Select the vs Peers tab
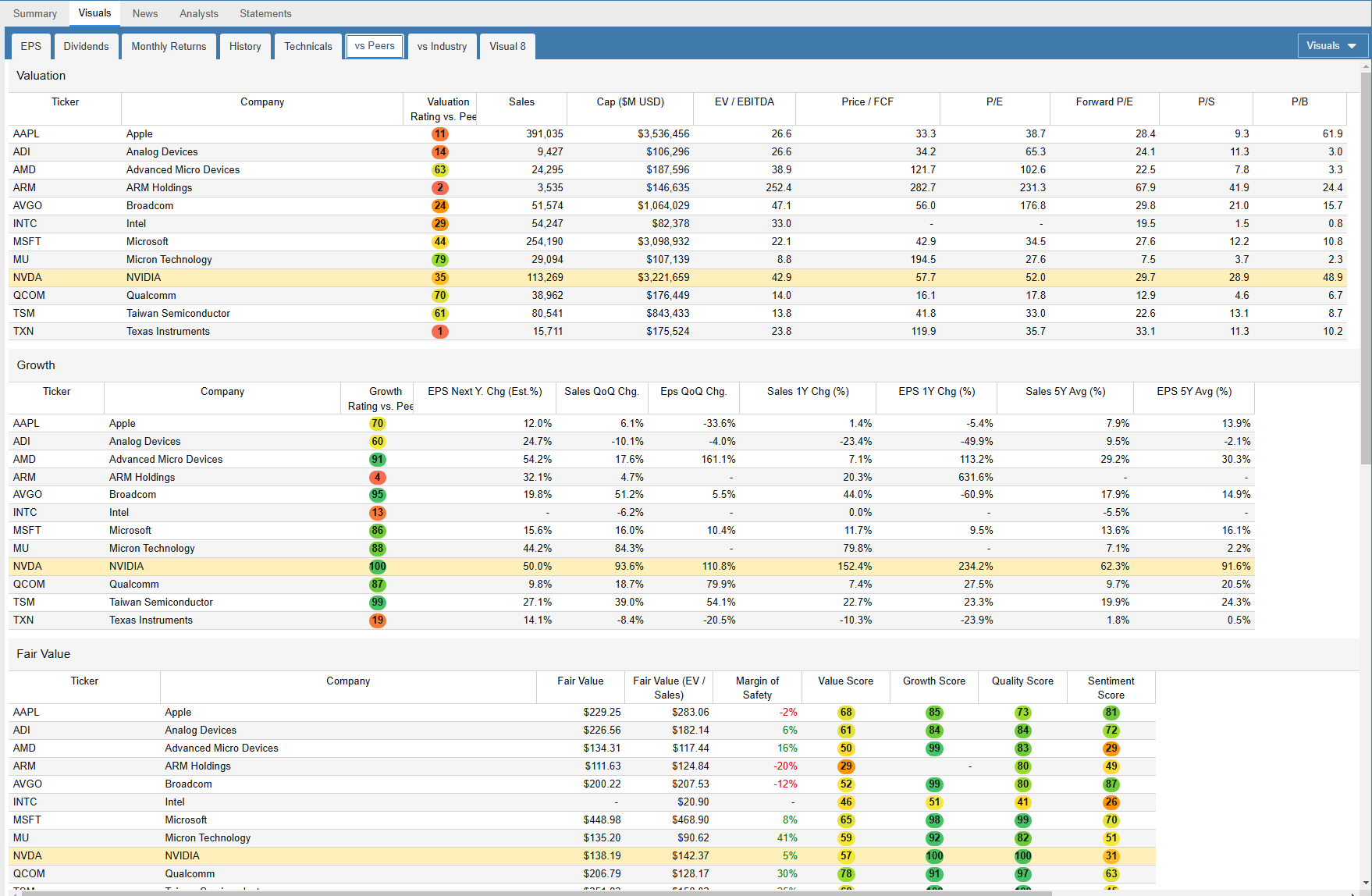 [x=375, y=46]
